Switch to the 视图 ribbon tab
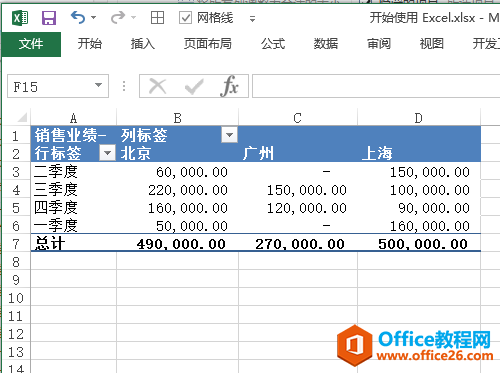This screenshot has height=373, width=500. tap(431, 44)
